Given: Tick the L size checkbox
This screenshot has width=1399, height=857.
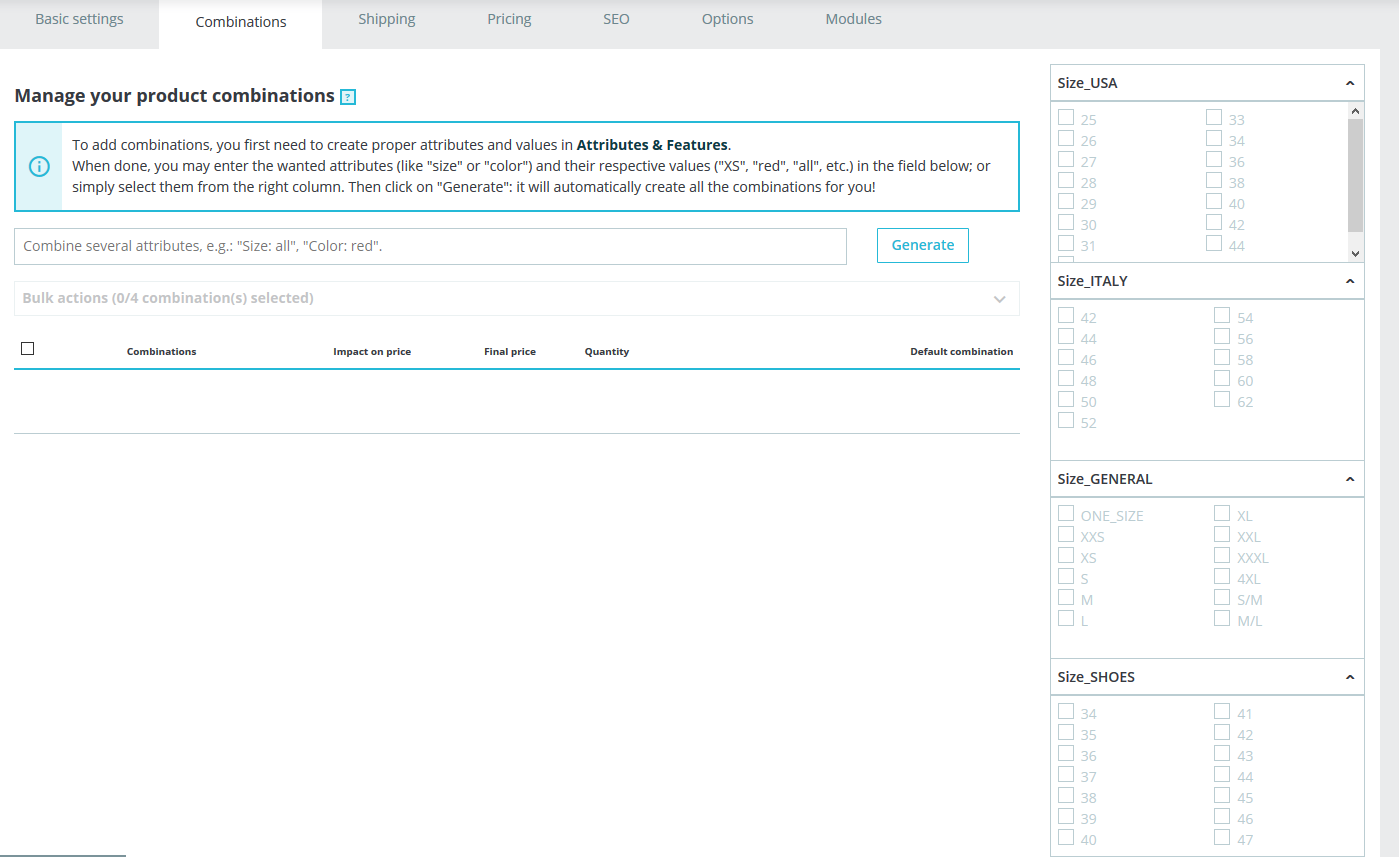Looking at the screenshot, I should [1066, 618].
